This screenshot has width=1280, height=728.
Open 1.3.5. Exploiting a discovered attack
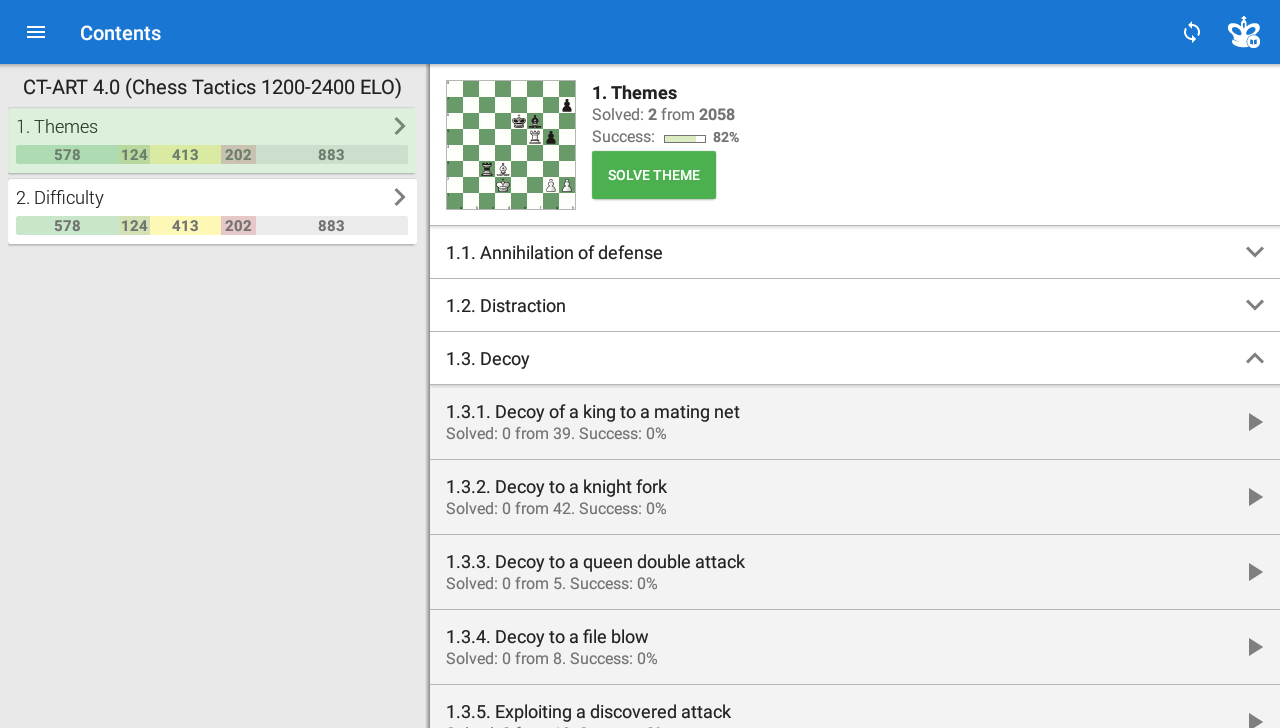pyautogui.click(x=855, y=707)
